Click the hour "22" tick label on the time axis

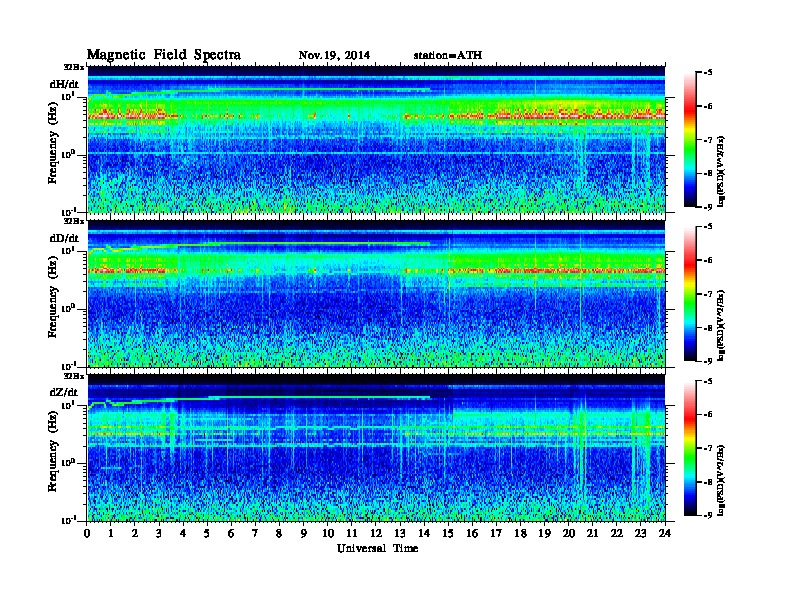pyautogui.click(x=617, y=533)
